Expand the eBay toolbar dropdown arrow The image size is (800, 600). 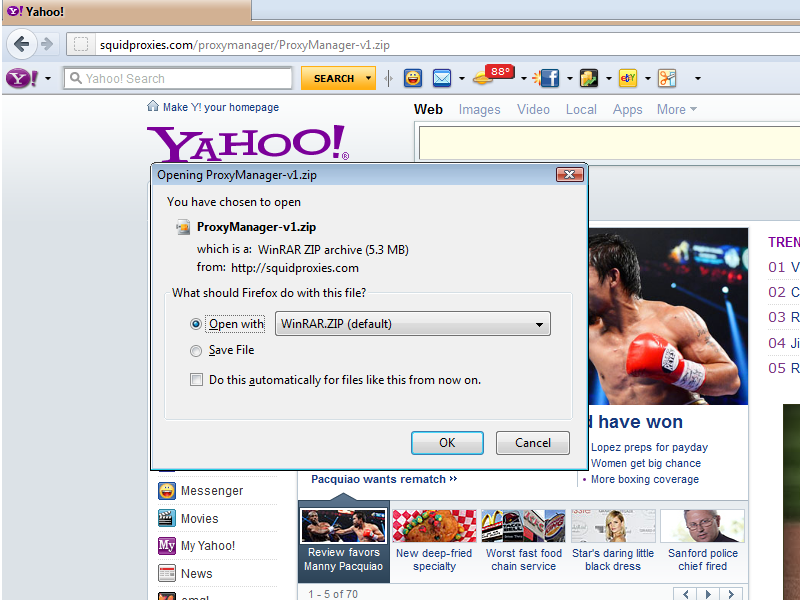click(647, 79)
